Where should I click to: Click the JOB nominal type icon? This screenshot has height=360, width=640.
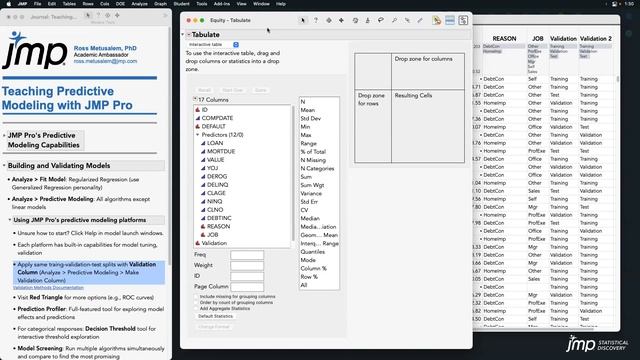203,235
